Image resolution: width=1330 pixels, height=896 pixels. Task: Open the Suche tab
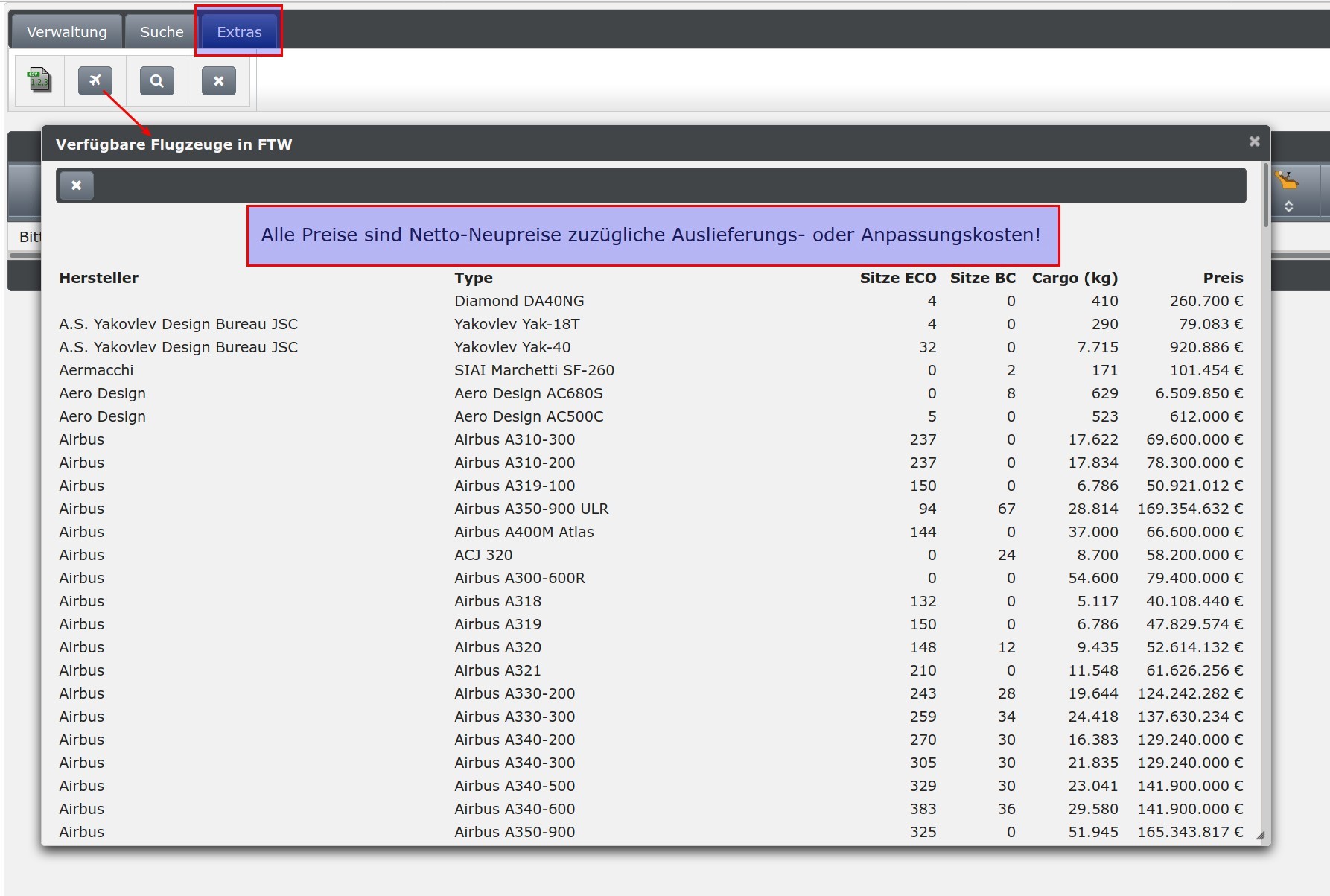click(162, 32)
